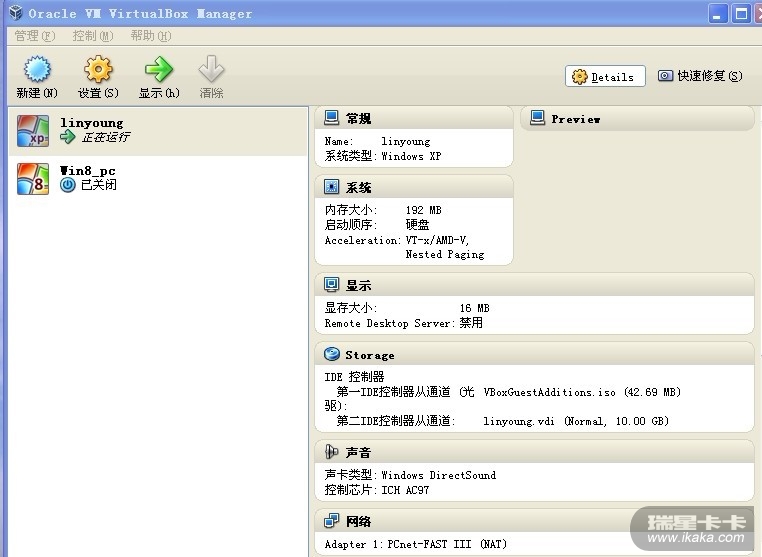Click the 清除 (Discard) down-arrow icon
Screen dimensions: 762x557
(211, 69)
